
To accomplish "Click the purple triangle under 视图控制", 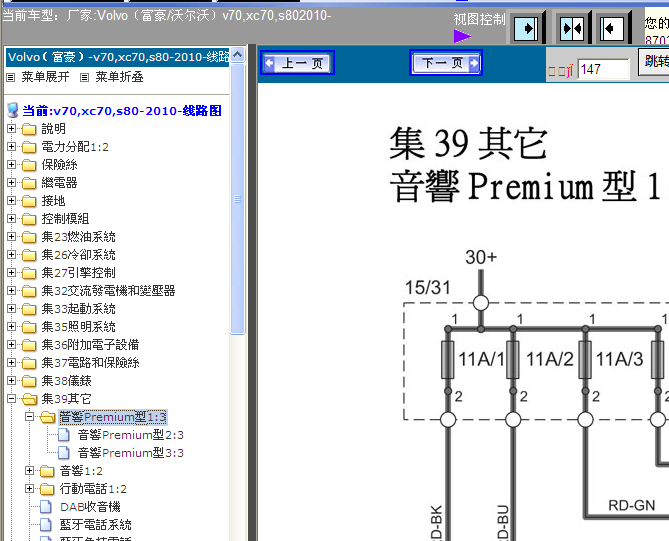I will point(462,36).
